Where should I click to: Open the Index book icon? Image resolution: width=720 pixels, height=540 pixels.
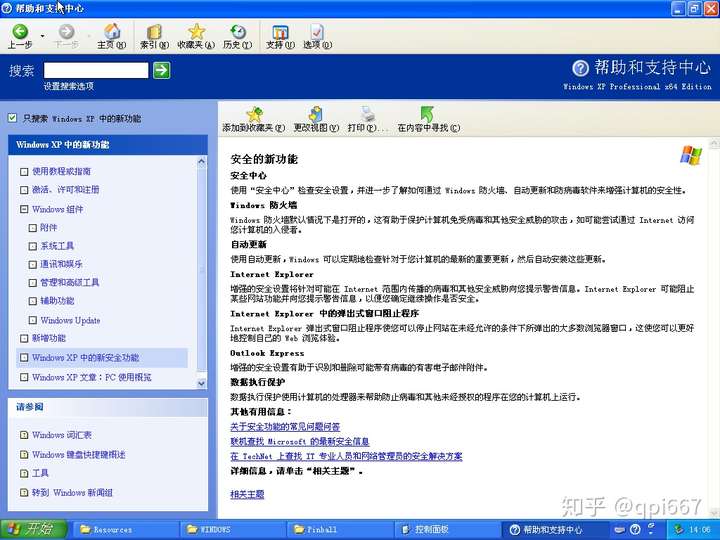coord(154,32)
